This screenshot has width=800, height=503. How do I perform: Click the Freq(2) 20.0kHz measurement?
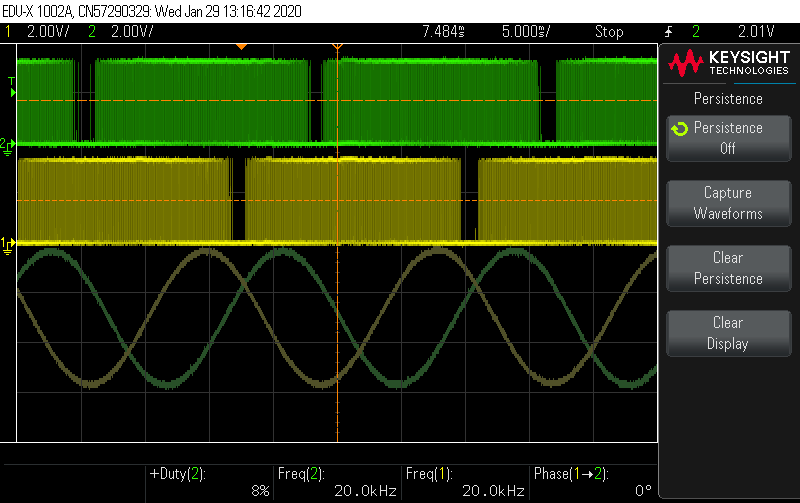point(337,482)
